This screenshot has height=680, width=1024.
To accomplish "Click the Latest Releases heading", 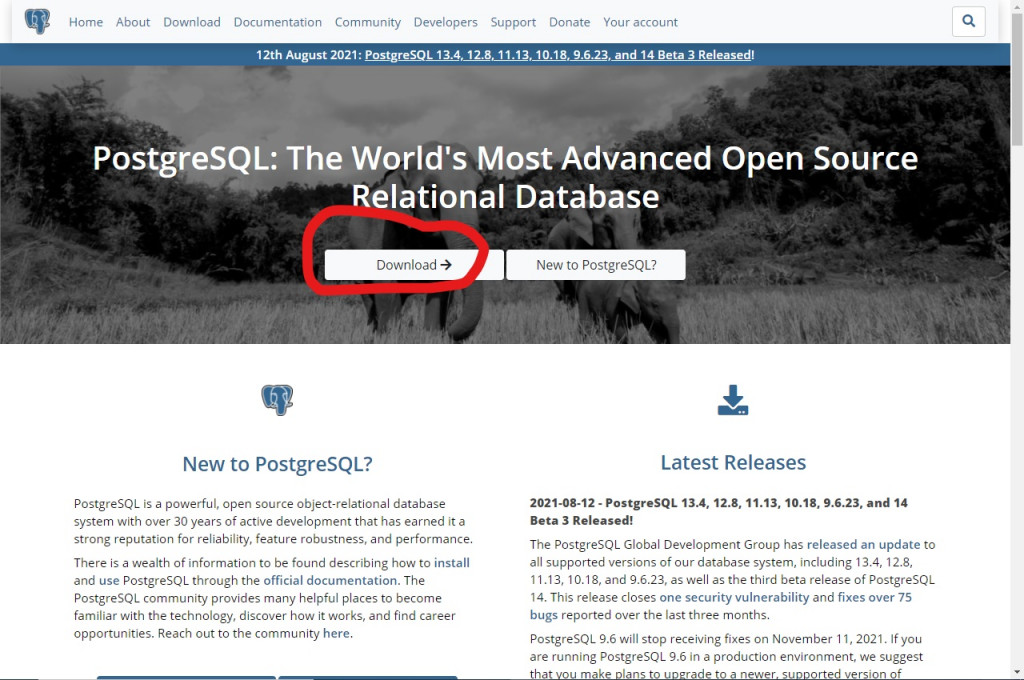I will coord(733,462).
